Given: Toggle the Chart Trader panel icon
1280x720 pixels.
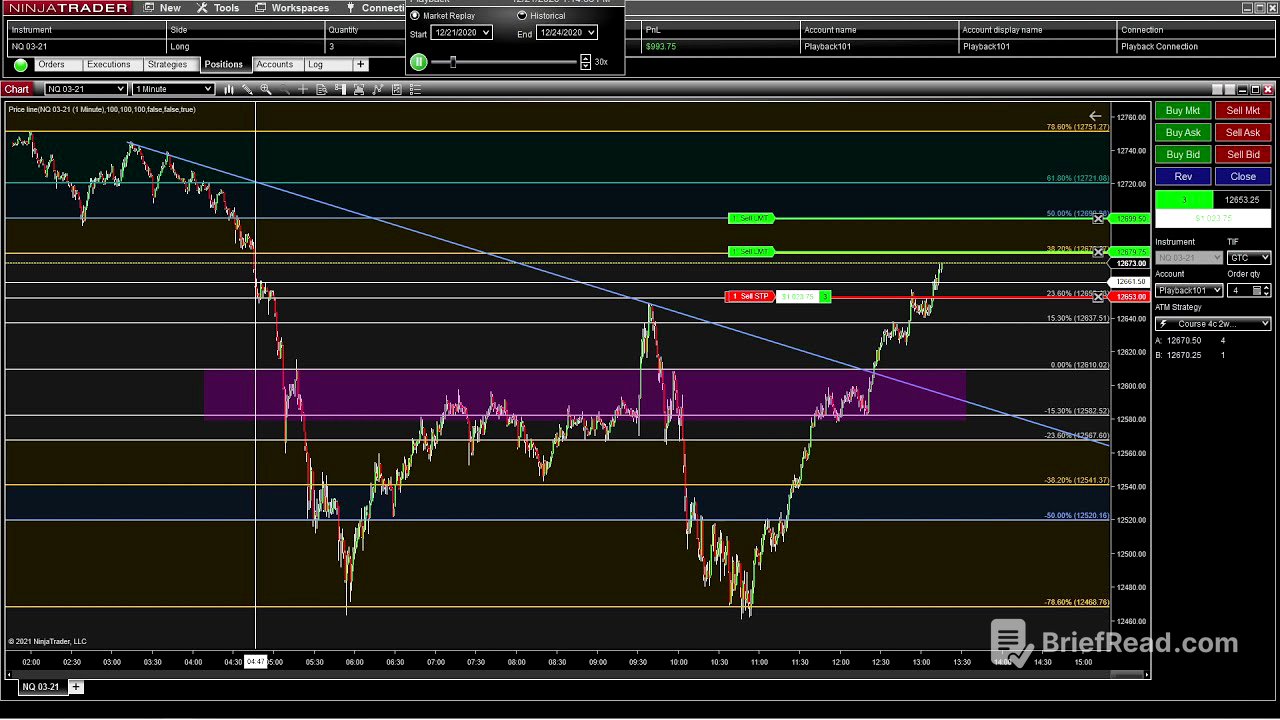Looking at the screenshot, I should 341,90.
